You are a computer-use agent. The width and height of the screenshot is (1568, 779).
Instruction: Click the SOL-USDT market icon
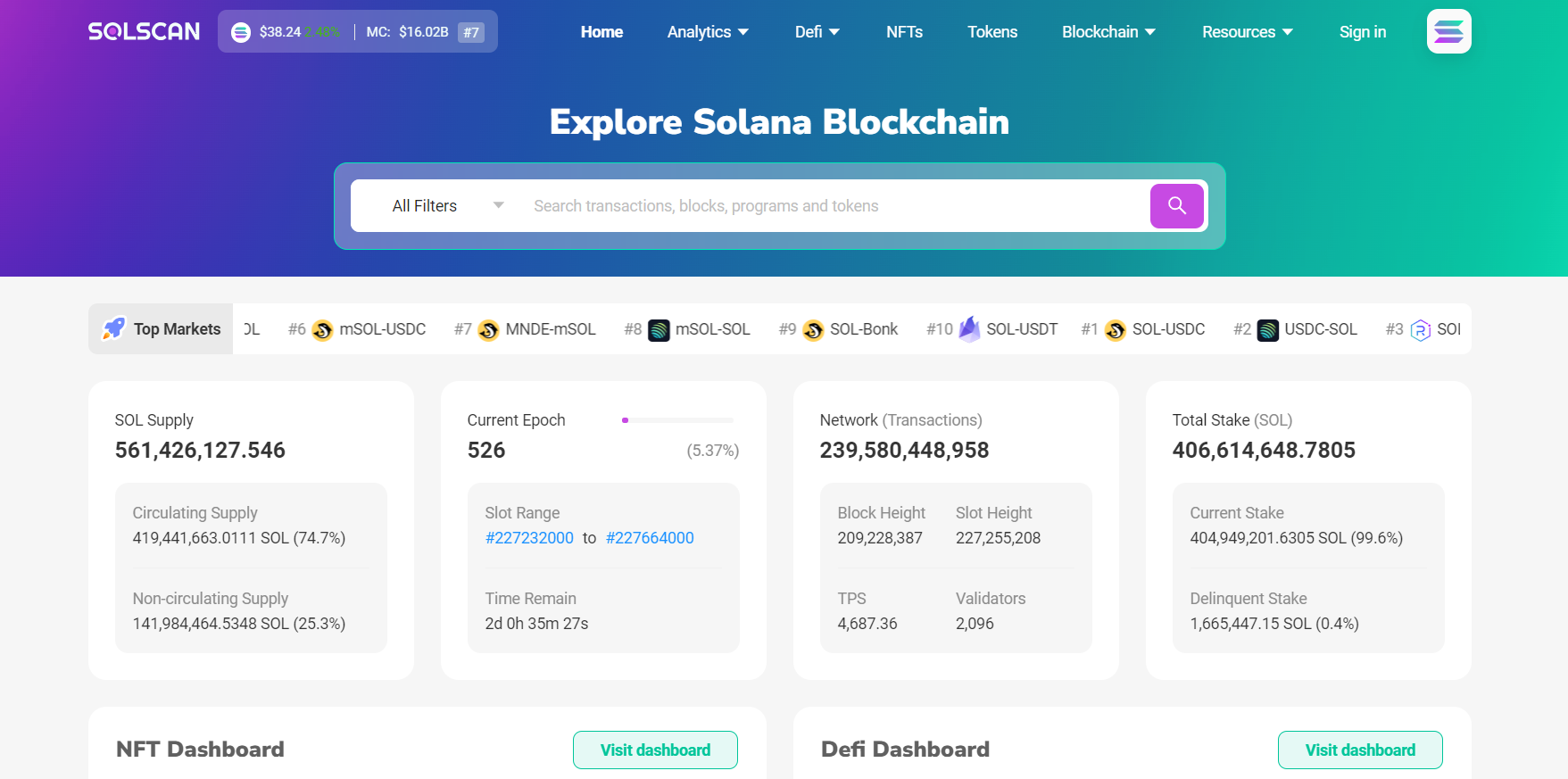969,329
